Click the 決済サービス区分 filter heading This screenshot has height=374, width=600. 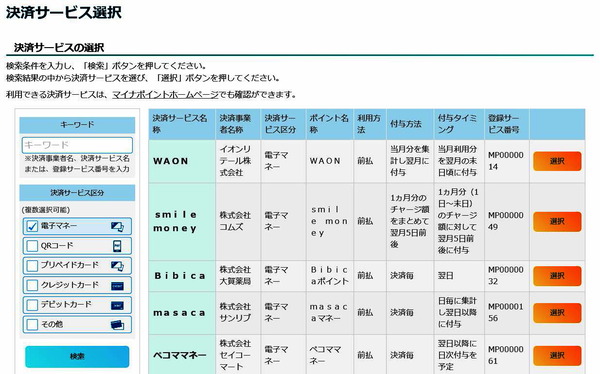point(77,193)
